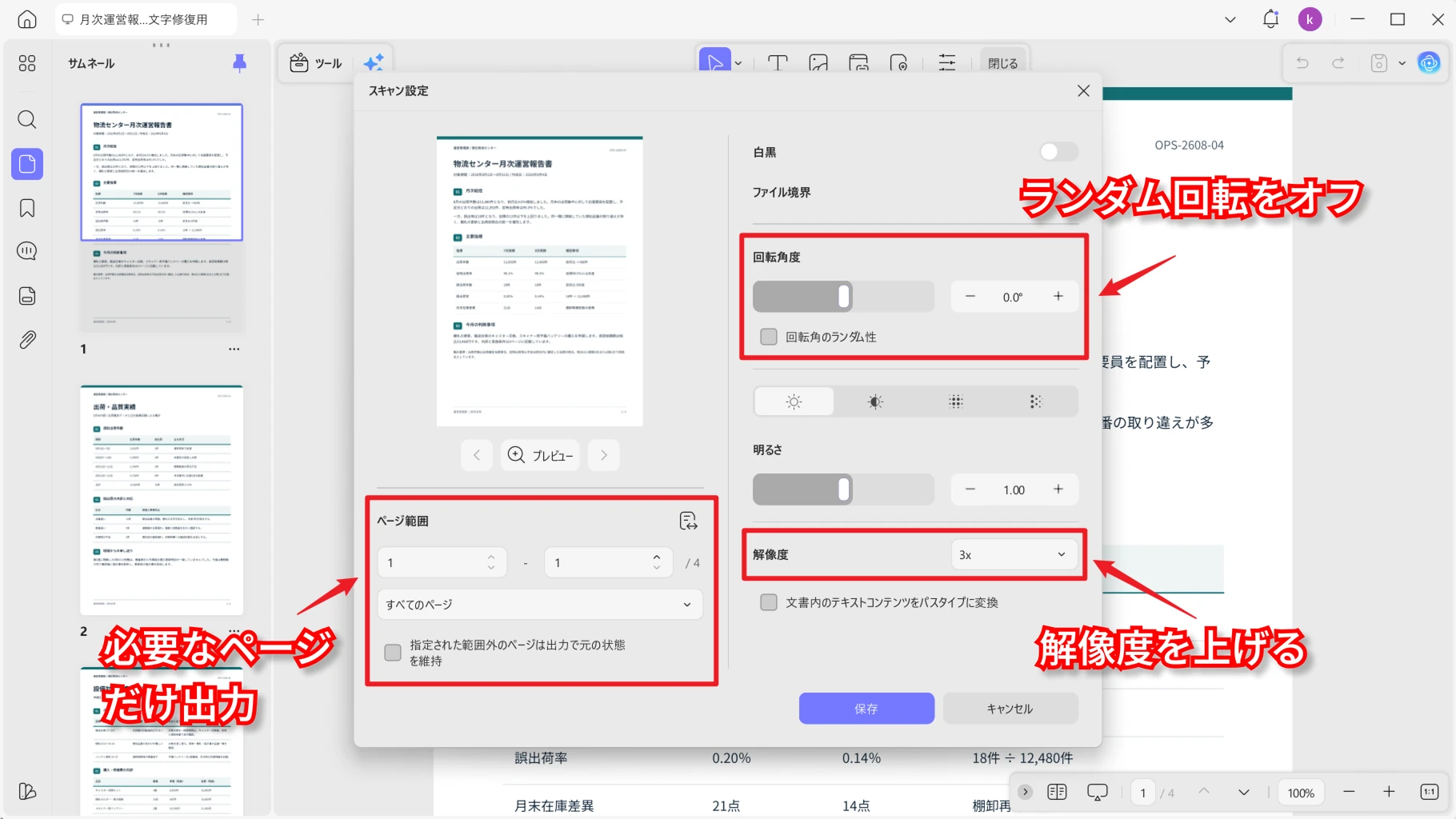
Task: Select the first brightness sun effect icon
Action: pyautogui.click(x=794, y=402)
